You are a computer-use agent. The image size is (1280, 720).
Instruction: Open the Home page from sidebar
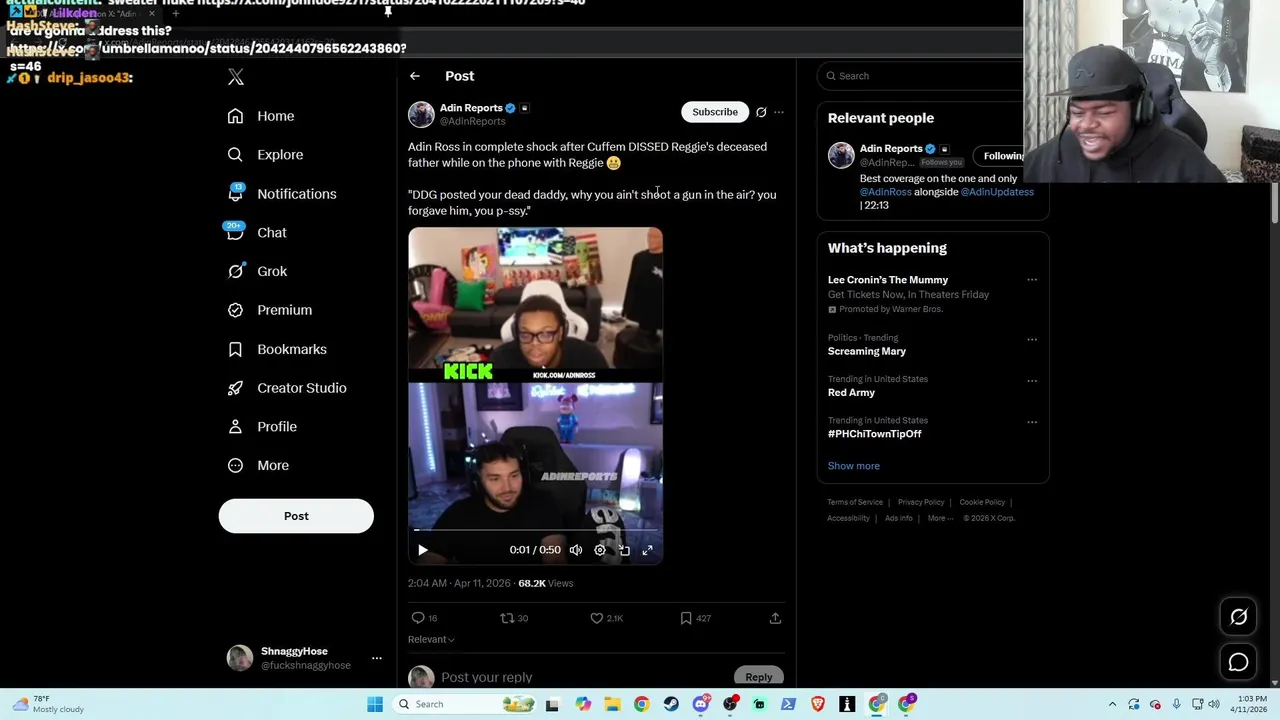261,116
